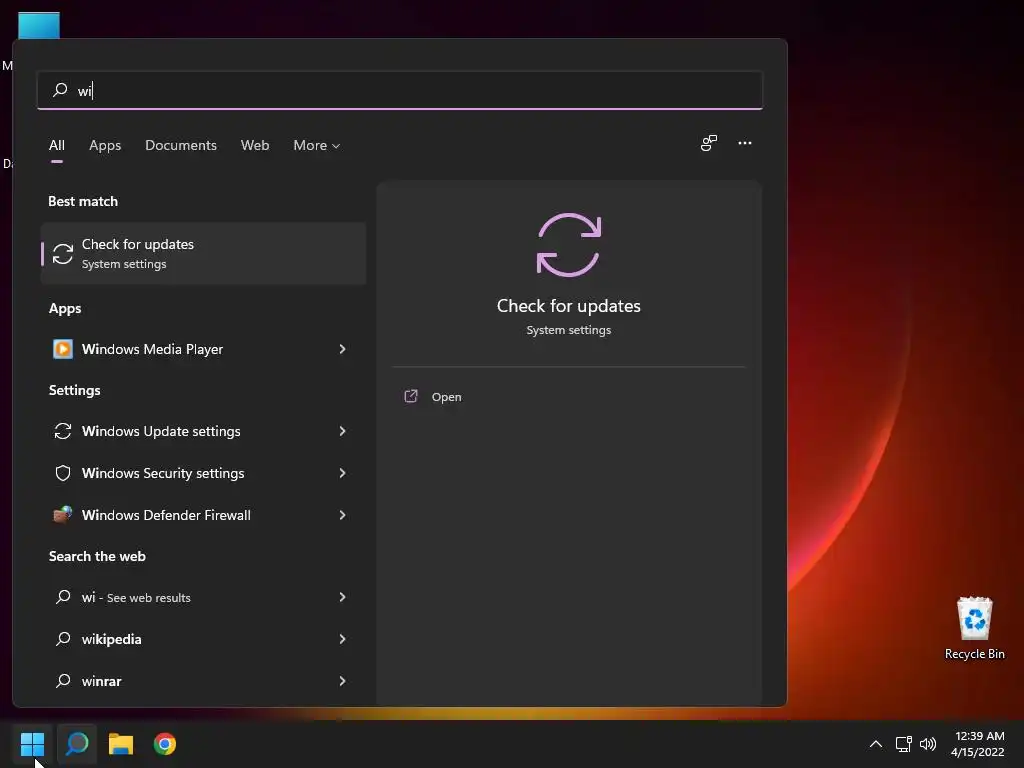
Task: Click the search icon beside wikipedia
Action: (x=63, y=638)
